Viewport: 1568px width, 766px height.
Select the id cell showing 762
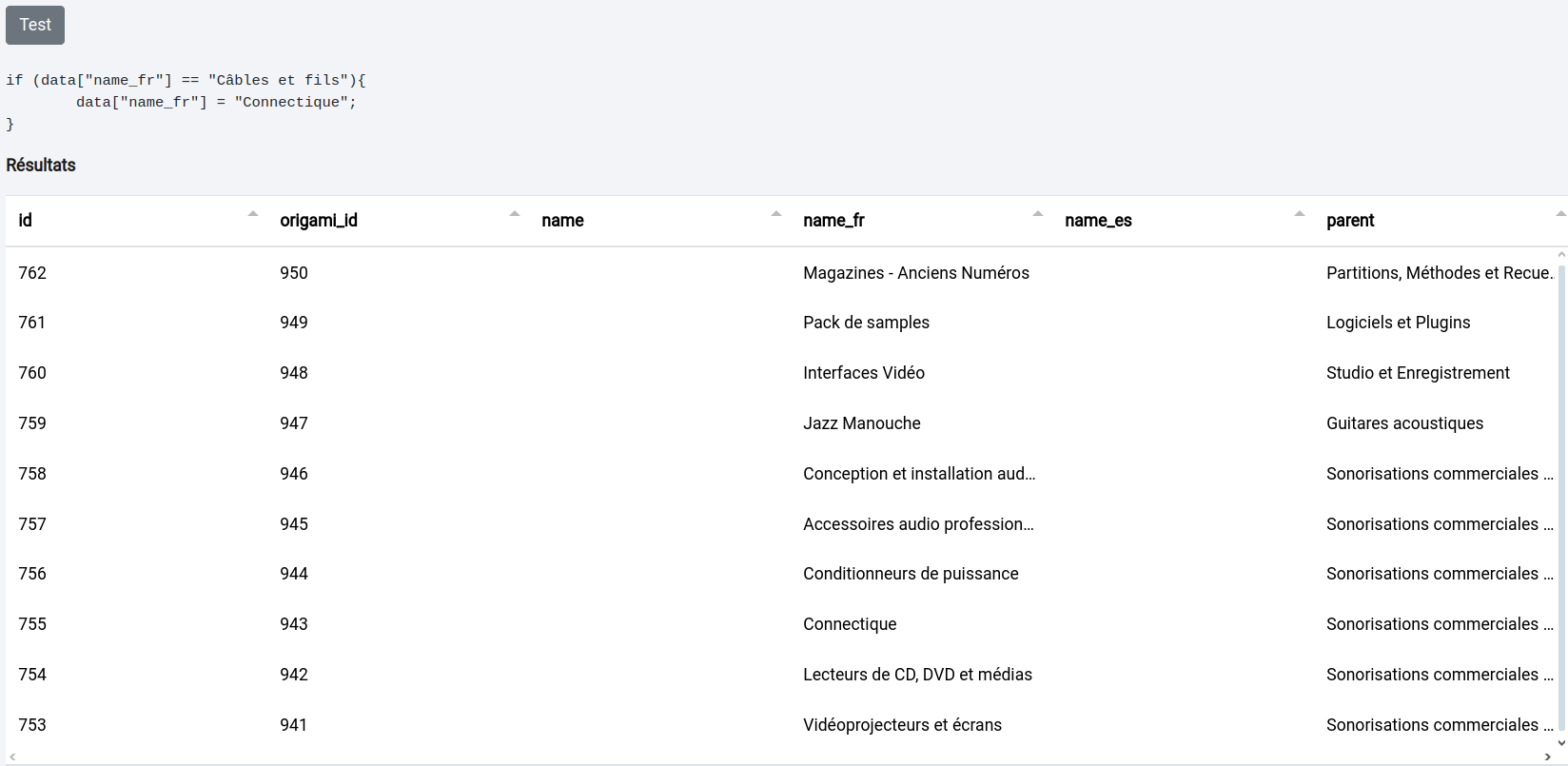click(x=32, y=273)
